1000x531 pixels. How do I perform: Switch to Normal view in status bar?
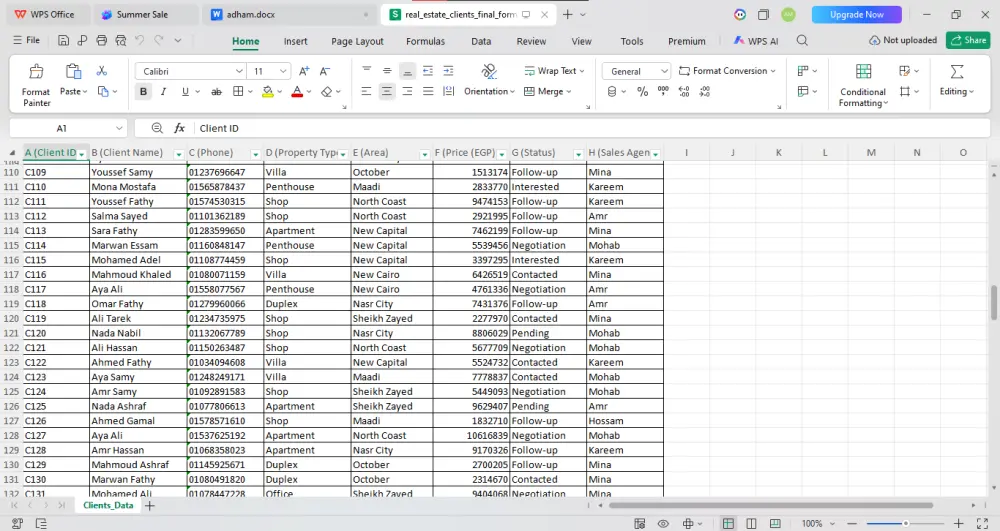pyautogui.click(x=728, y=523)
